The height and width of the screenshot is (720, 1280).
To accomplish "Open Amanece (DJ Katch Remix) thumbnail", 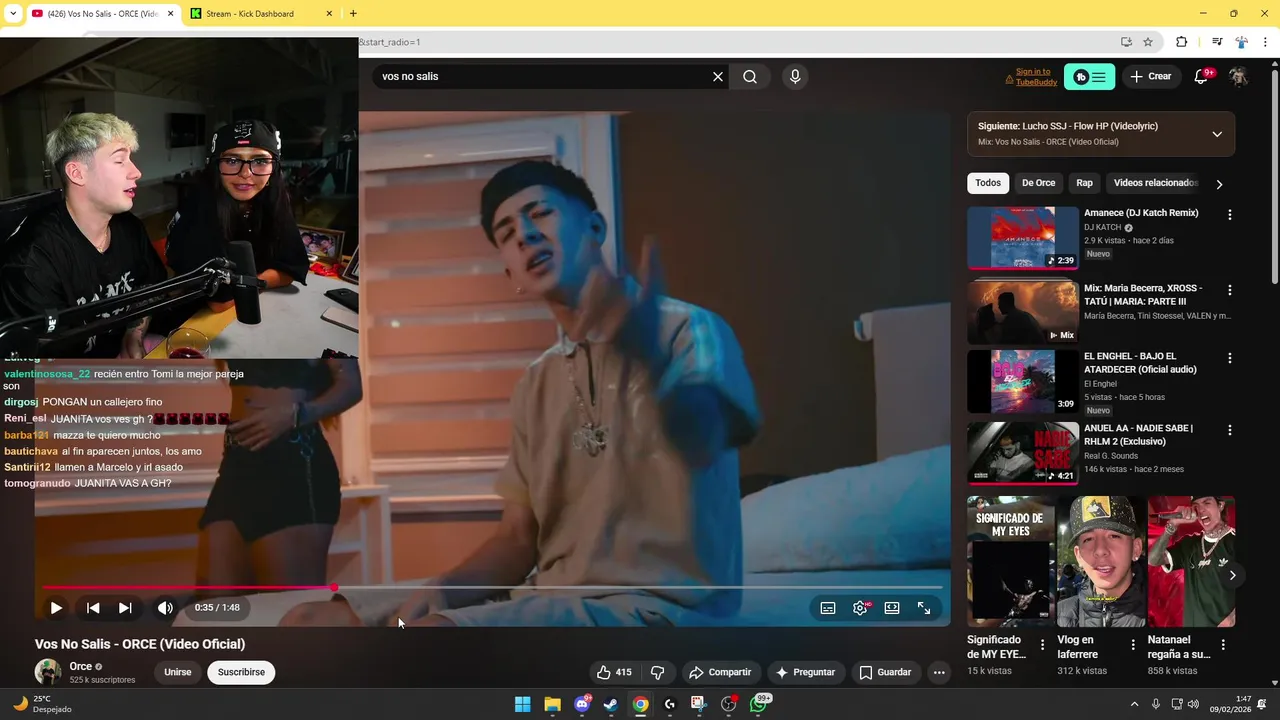I will click(x=1023, y=238).
